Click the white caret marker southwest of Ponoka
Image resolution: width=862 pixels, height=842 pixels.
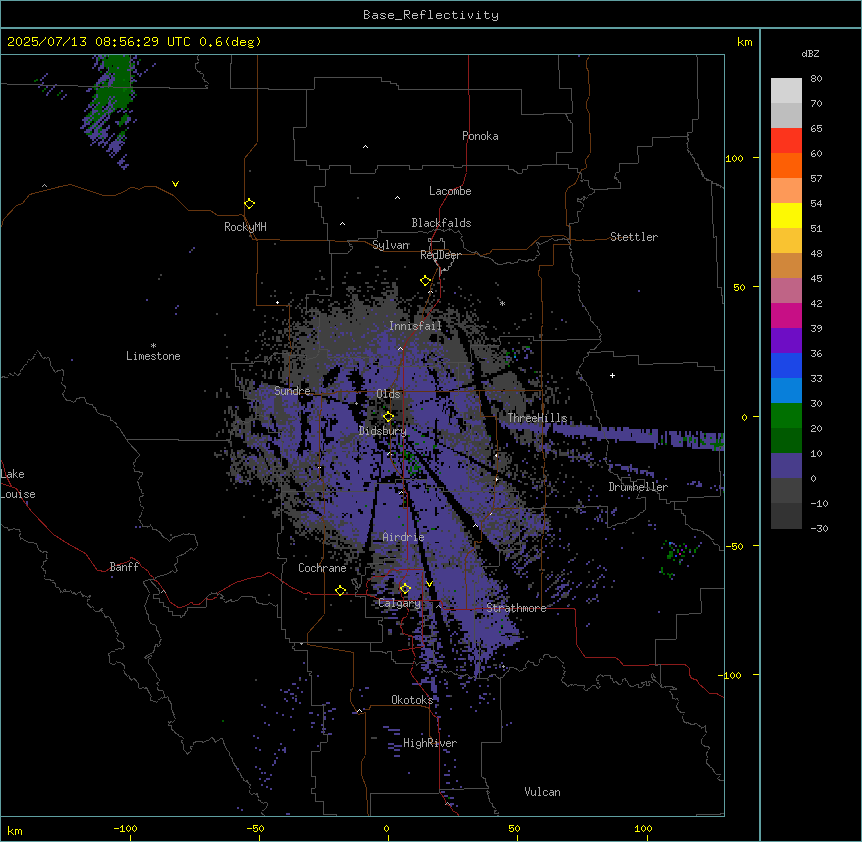pos(365,147)
